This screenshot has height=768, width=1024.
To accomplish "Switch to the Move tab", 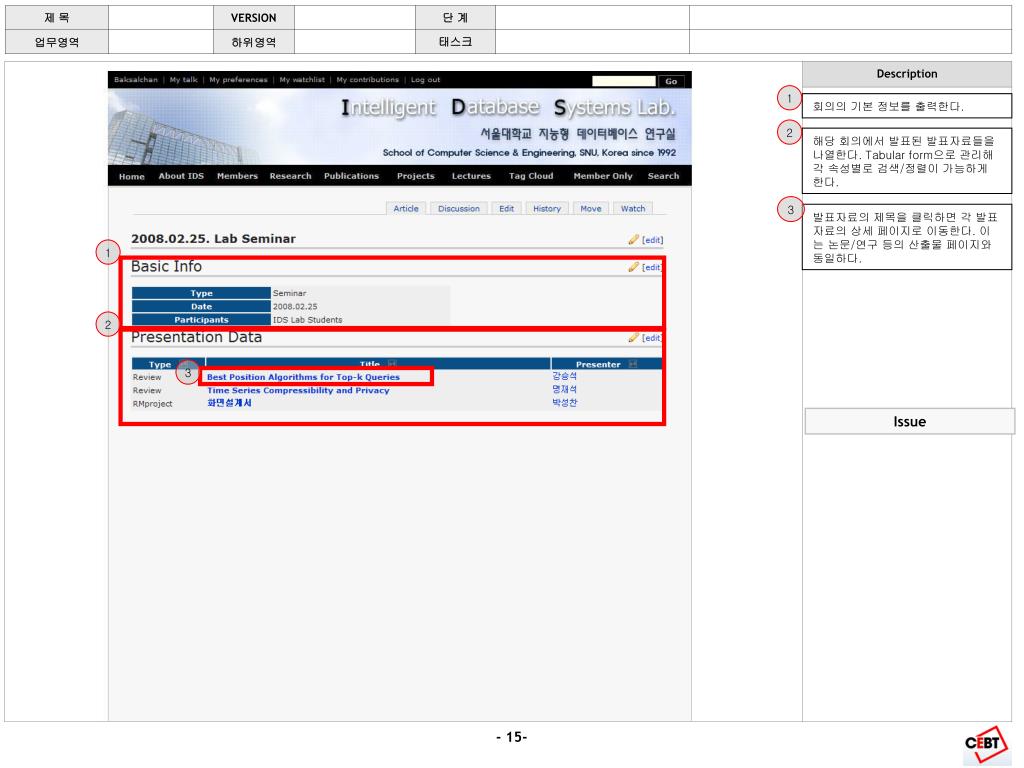I will 590,208.
